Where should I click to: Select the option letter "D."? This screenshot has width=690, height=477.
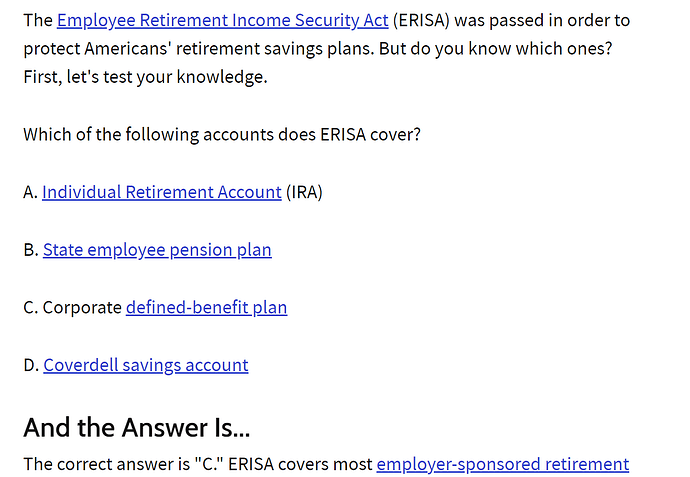(32, 365)
